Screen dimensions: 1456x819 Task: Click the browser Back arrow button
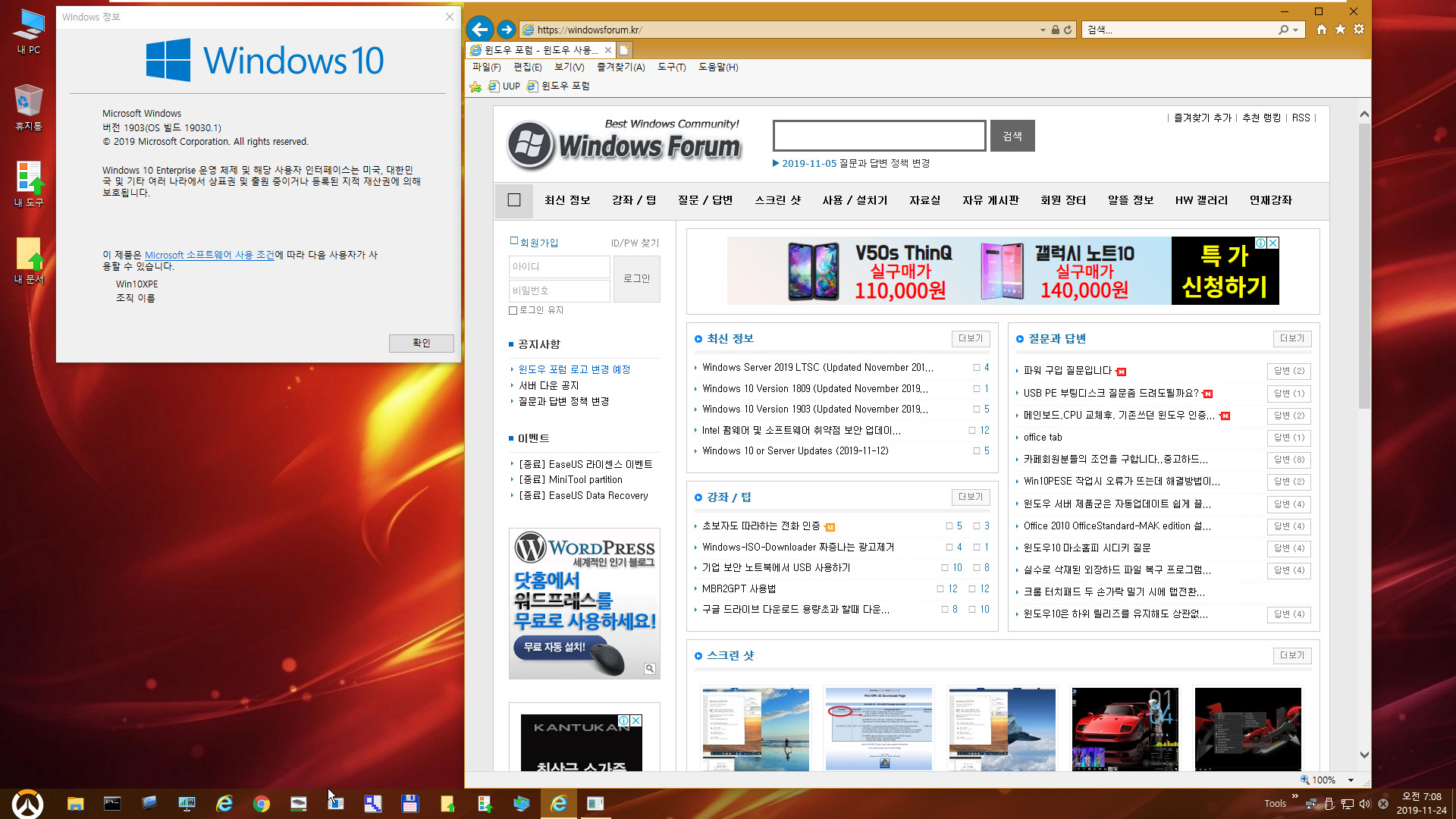click(x=480, y=30)
